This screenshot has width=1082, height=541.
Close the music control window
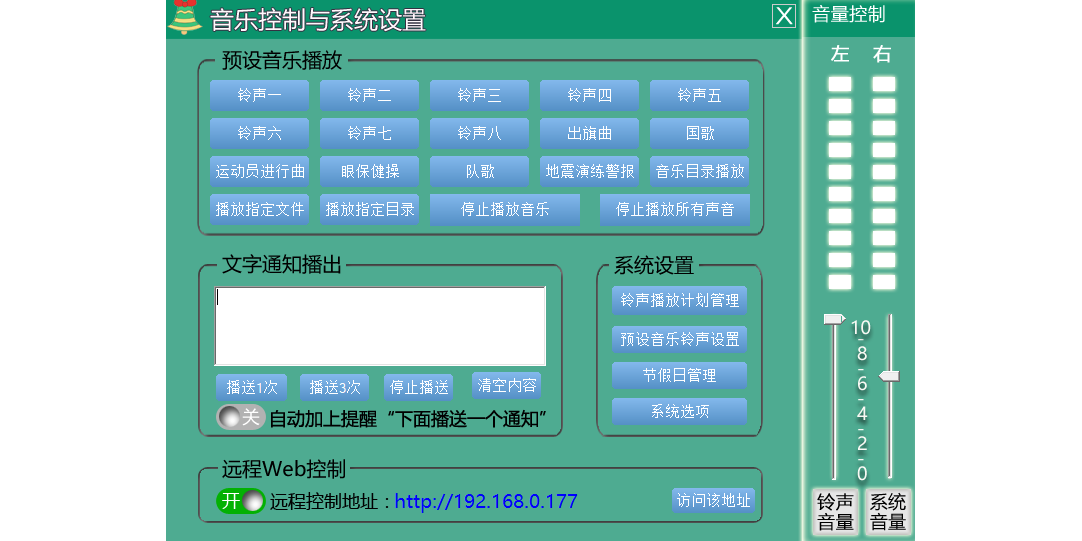coord(784,17)
